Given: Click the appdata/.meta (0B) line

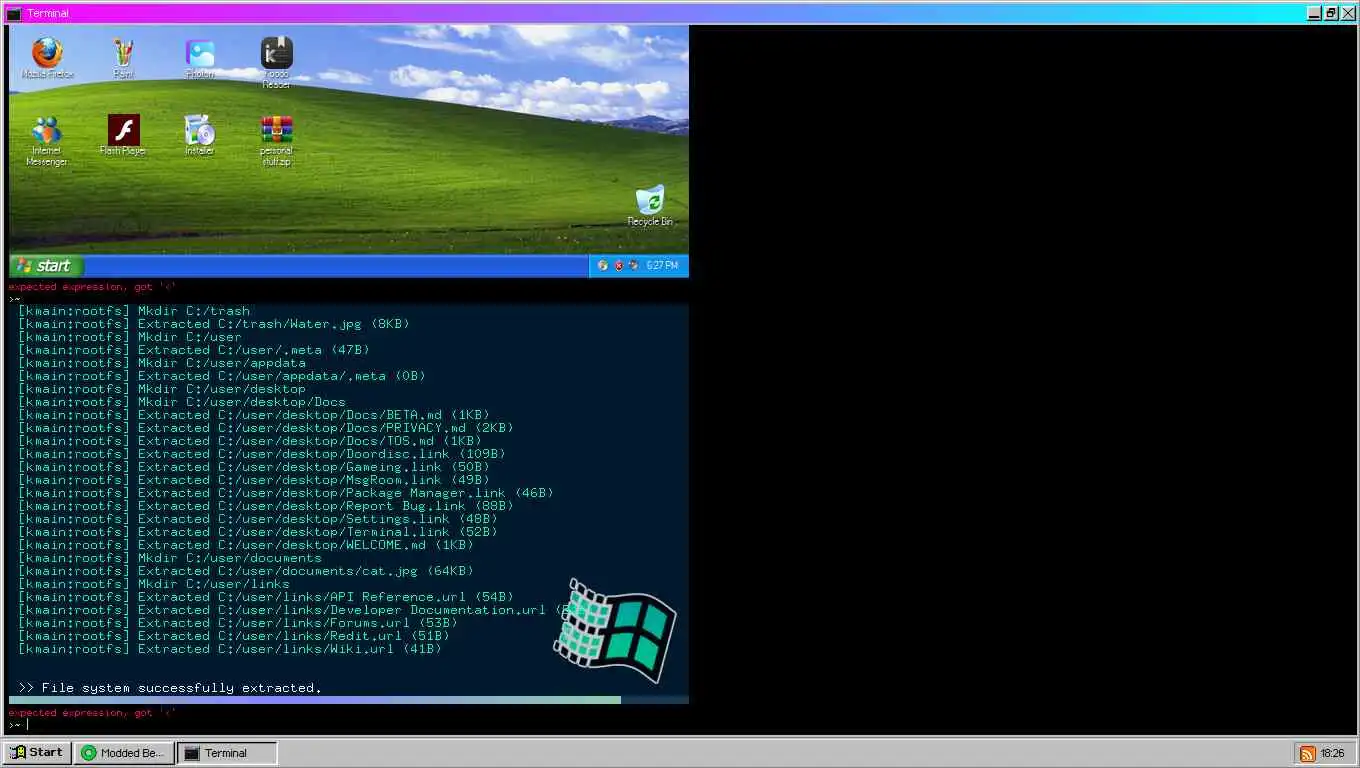Looking at the screenshot, I should [x=222, y=376].
